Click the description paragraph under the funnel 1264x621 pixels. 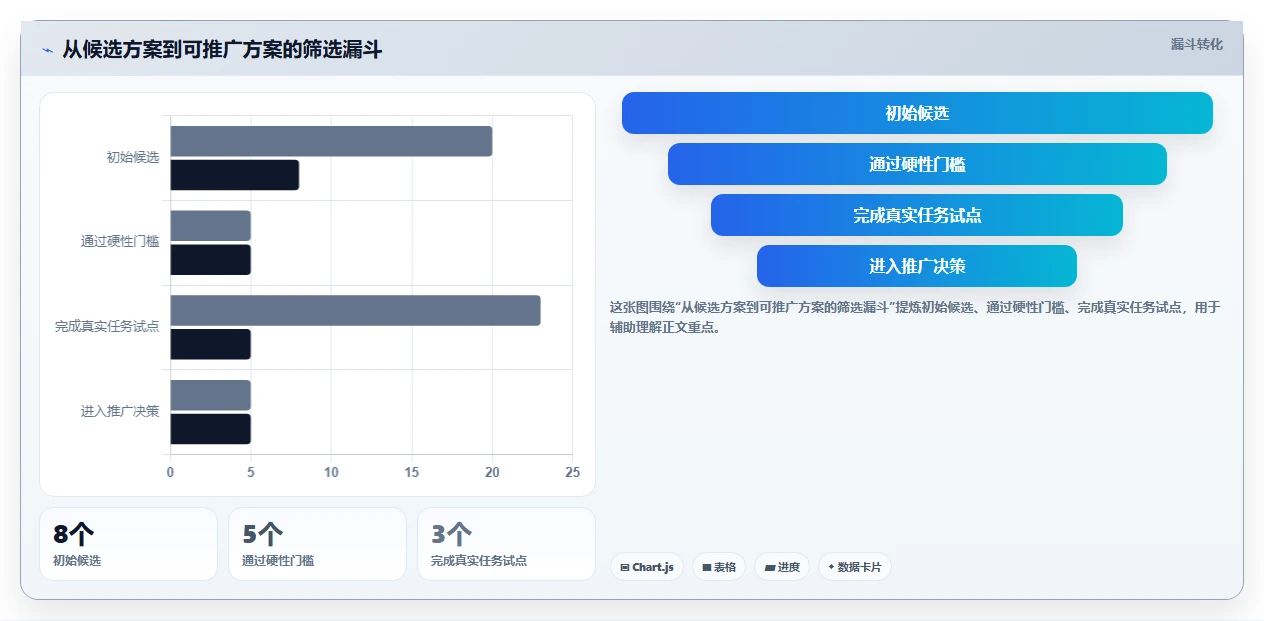pos(915,317)
